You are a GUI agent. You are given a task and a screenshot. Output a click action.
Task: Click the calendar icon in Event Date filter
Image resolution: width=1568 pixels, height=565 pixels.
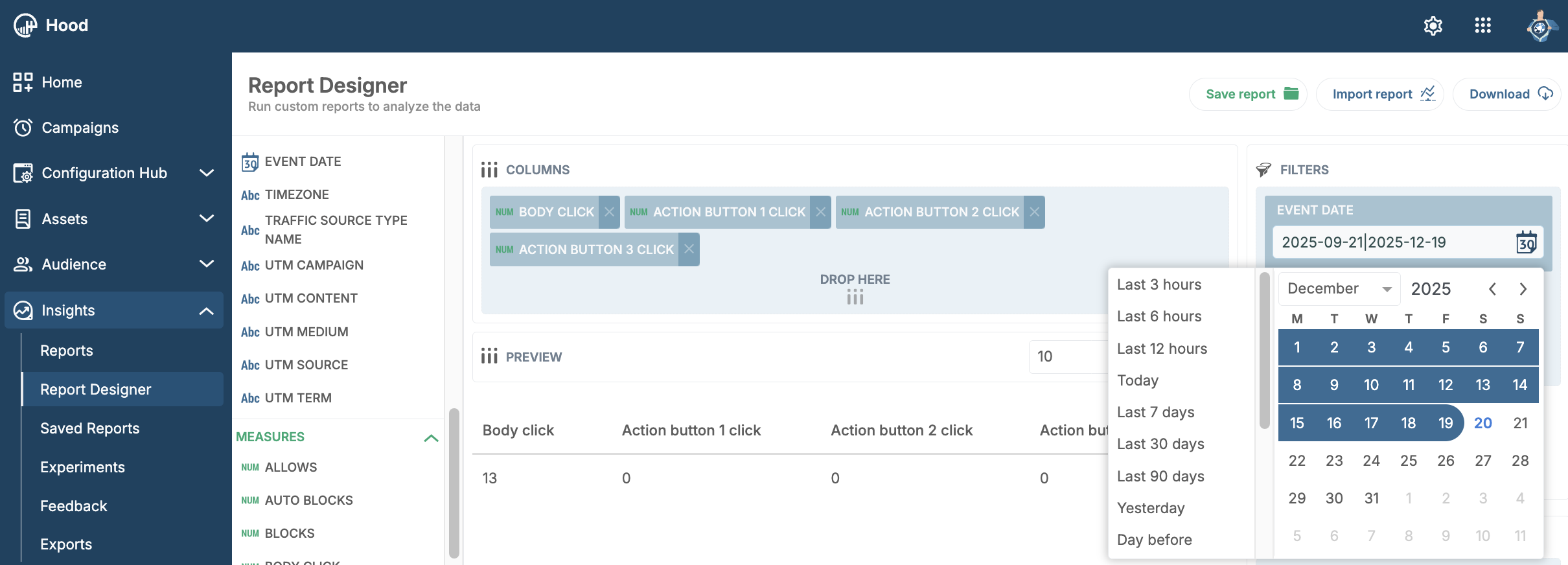[x=1526, y=242]
